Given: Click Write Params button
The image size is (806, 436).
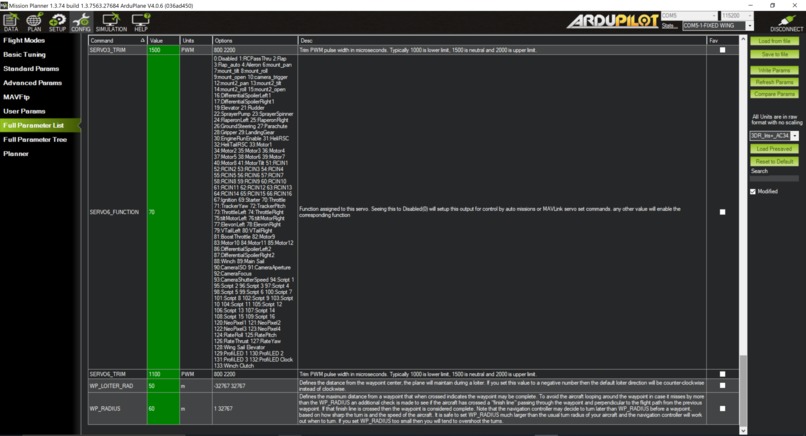Looking at the screenshot, I should point(774,70).
